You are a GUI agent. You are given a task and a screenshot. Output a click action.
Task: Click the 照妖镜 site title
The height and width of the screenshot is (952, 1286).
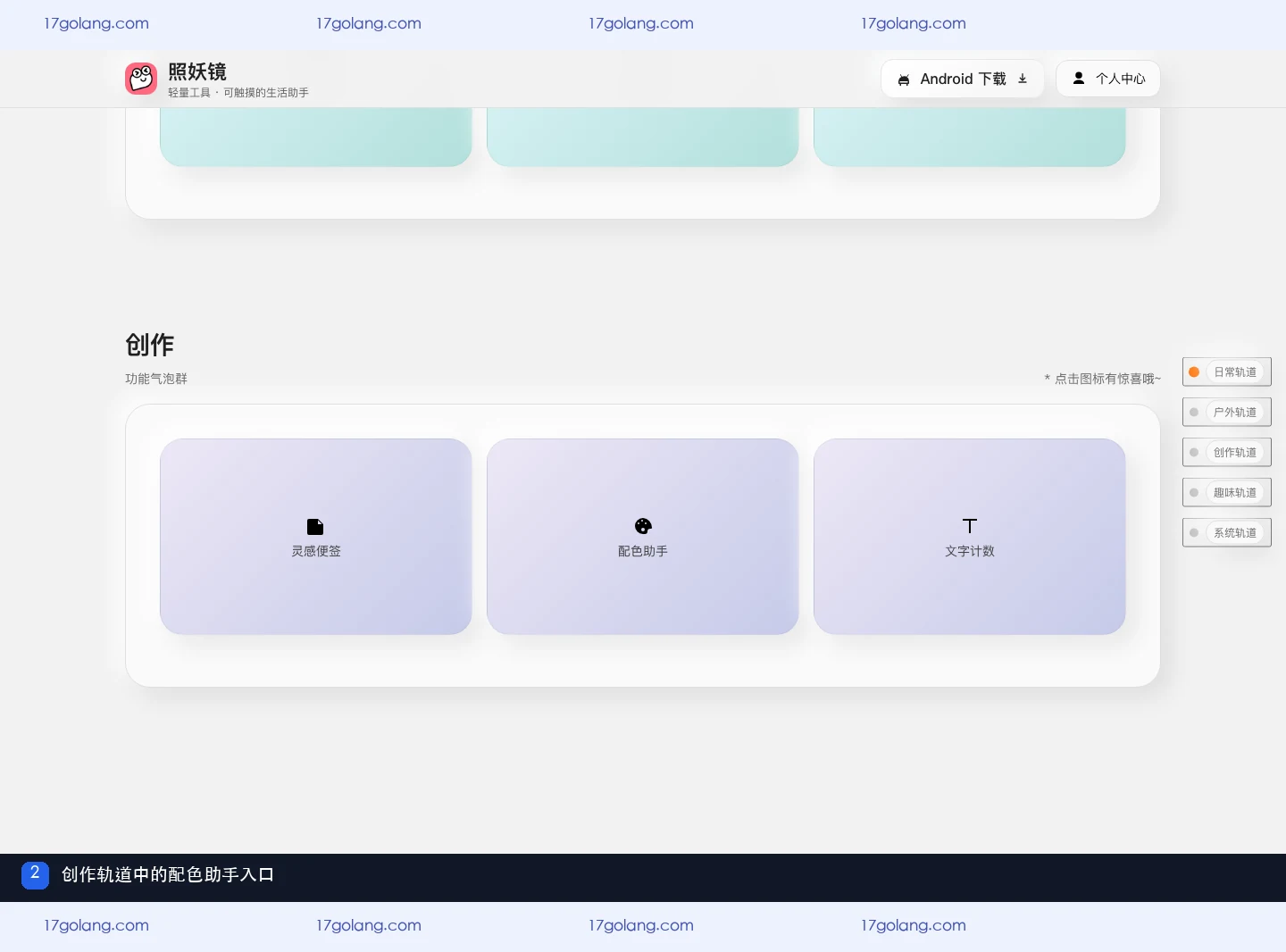pyautogui.click(x=197, y=71)
